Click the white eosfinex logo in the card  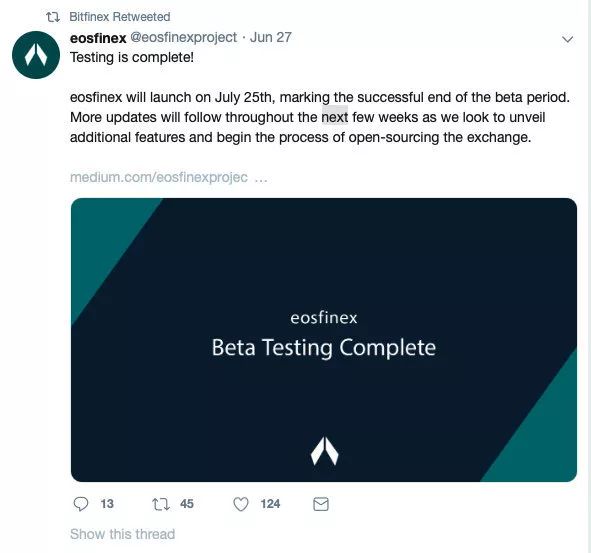pos(325,451)
